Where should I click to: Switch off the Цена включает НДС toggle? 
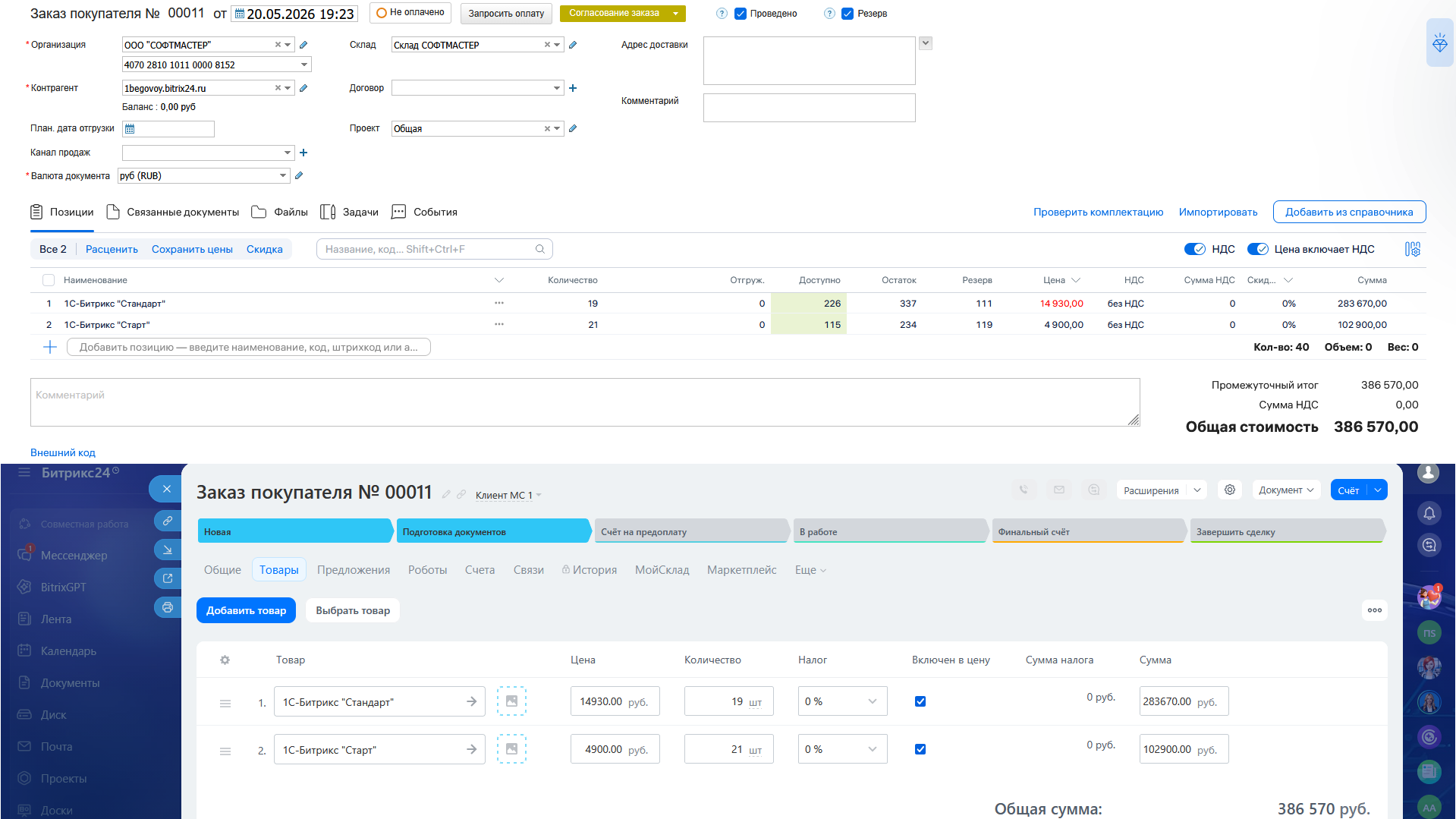[x=1258, y=249]
